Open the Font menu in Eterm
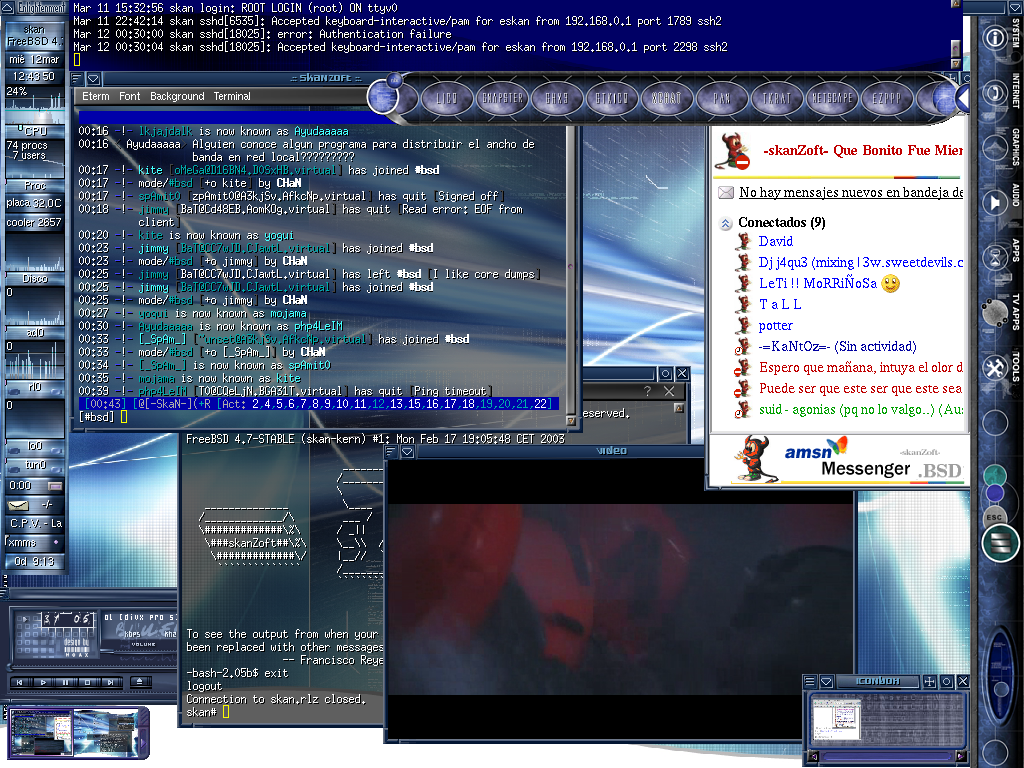The width and height of the screenshot is (1024, 768). pos(129,96)
